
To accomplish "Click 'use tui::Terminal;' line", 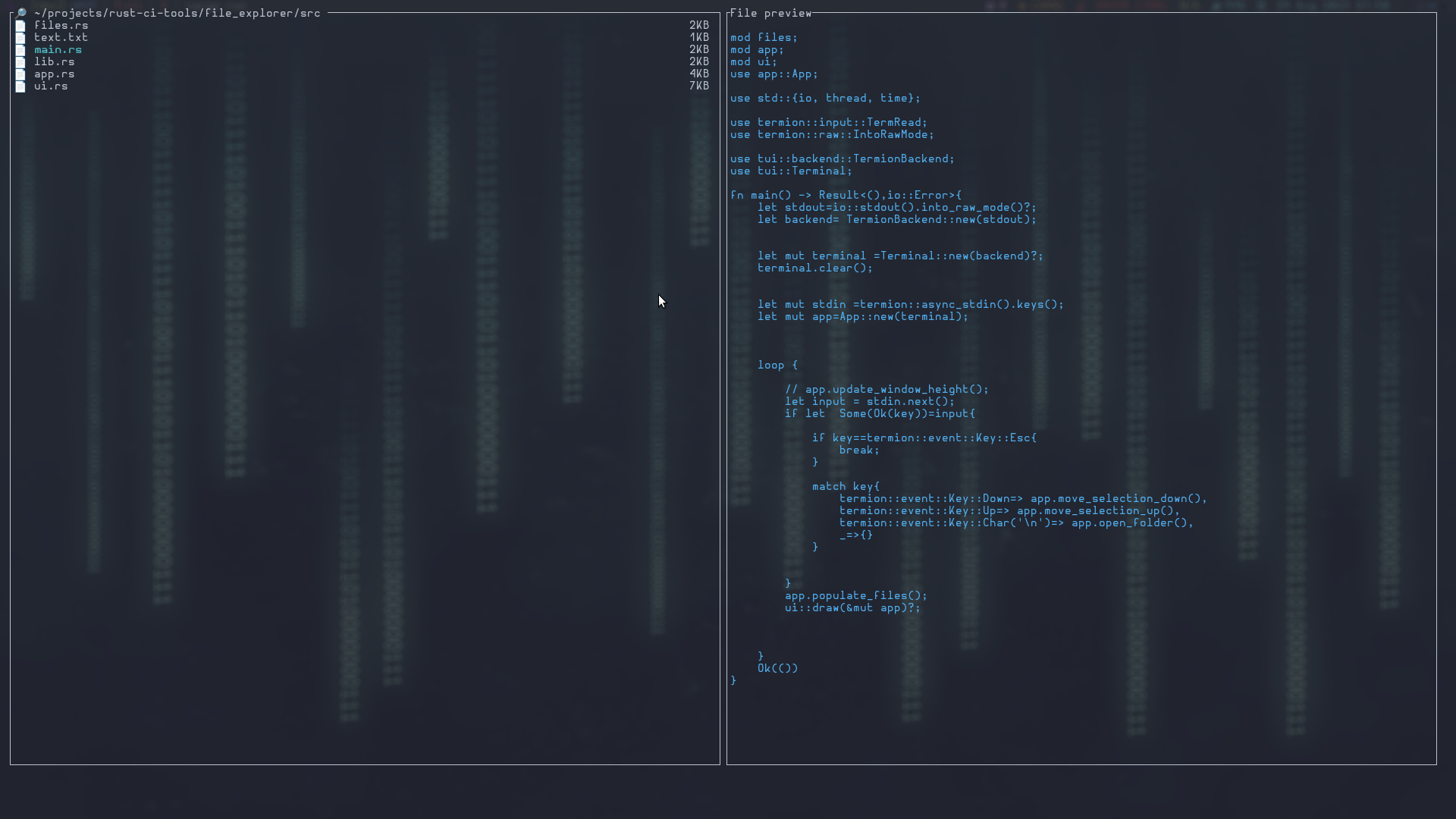I will click(791, 171).
